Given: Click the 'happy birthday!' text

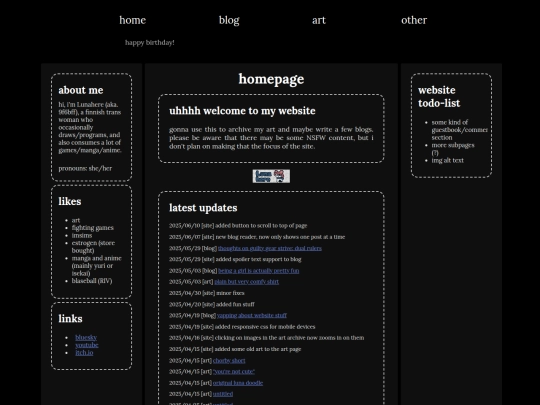Looking at the screenshot, I should (x=150, y=43).
